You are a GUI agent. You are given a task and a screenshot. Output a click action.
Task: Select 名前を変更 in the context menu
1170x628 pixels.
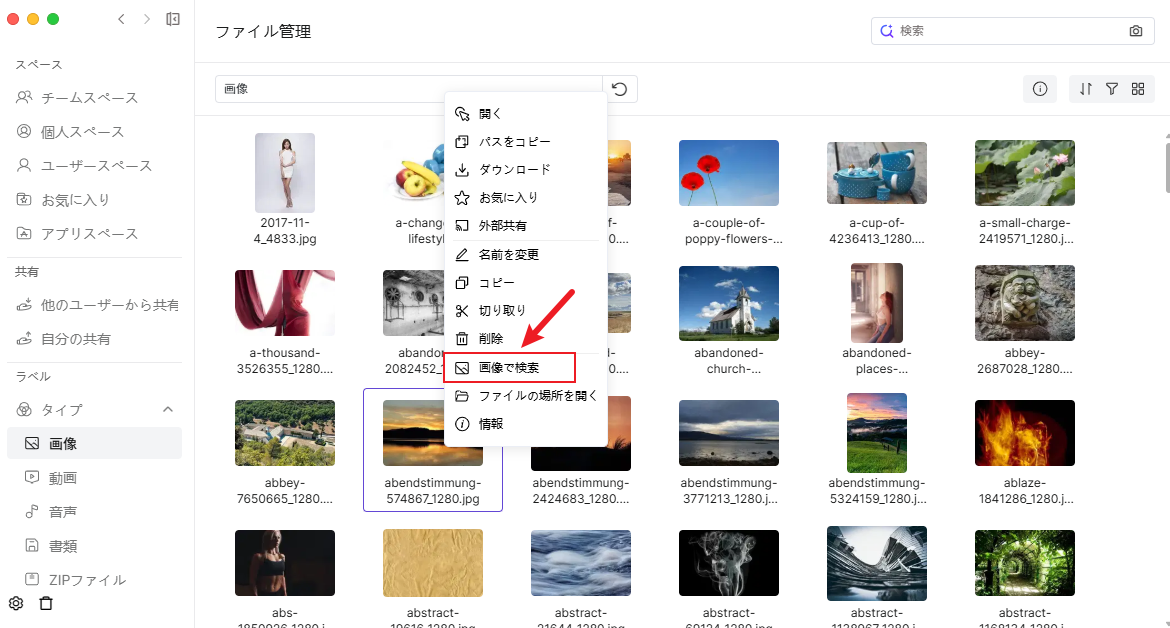point(509,255)
